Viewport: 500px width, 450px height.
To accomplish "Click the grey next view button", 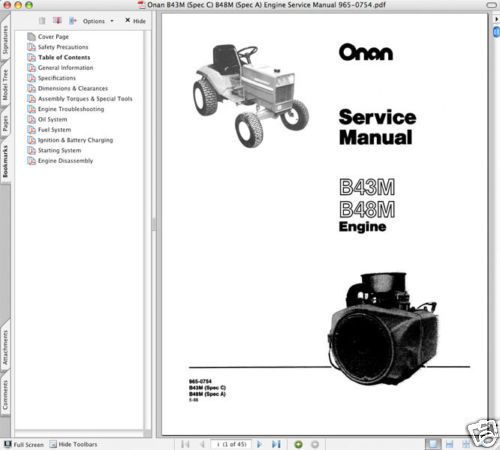I will coord(315,444).
